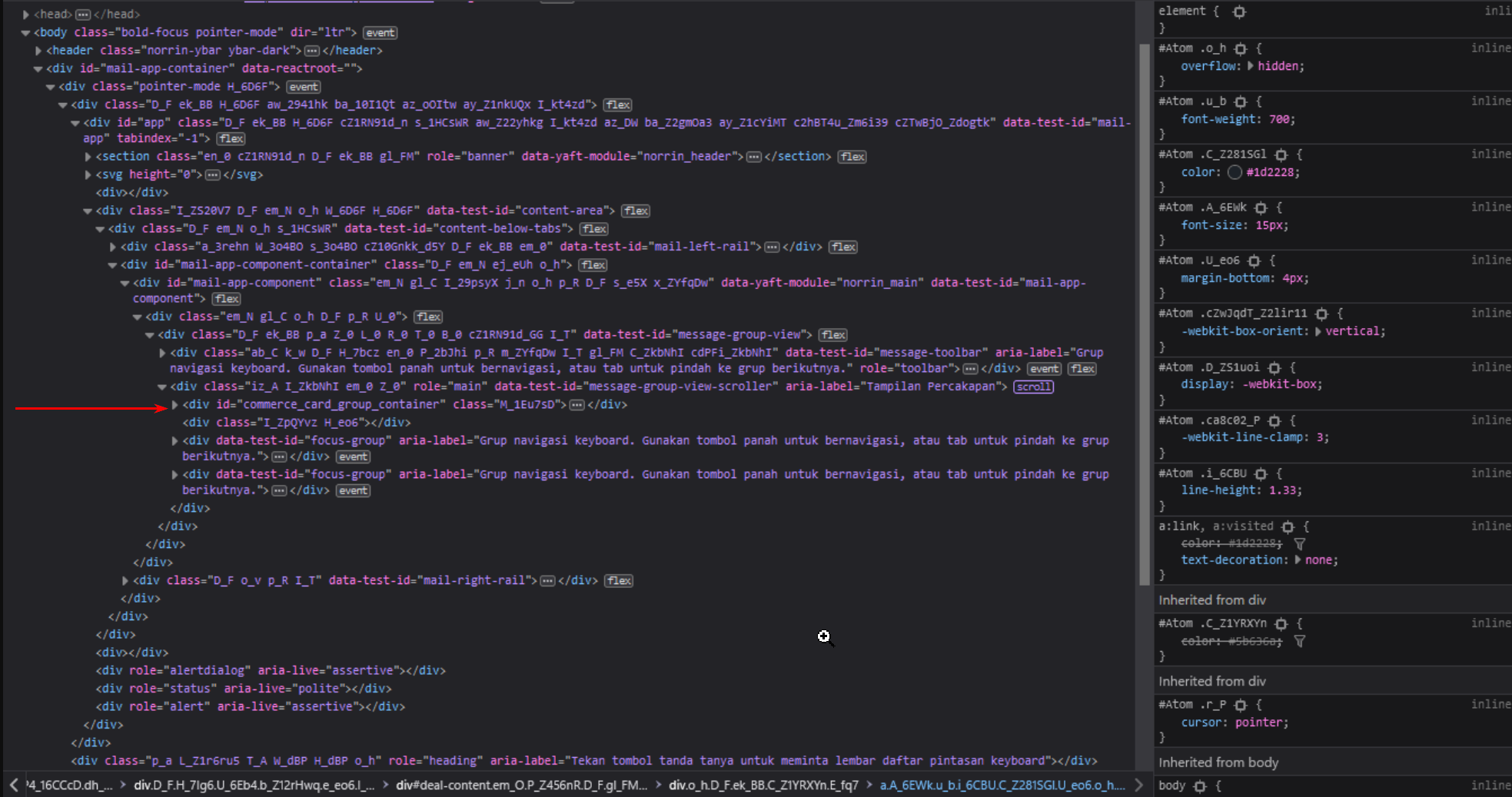Toggle flex badge on the mail-left-rail div
This screenshot has width=1512, height=797.
tap(843, 247)
